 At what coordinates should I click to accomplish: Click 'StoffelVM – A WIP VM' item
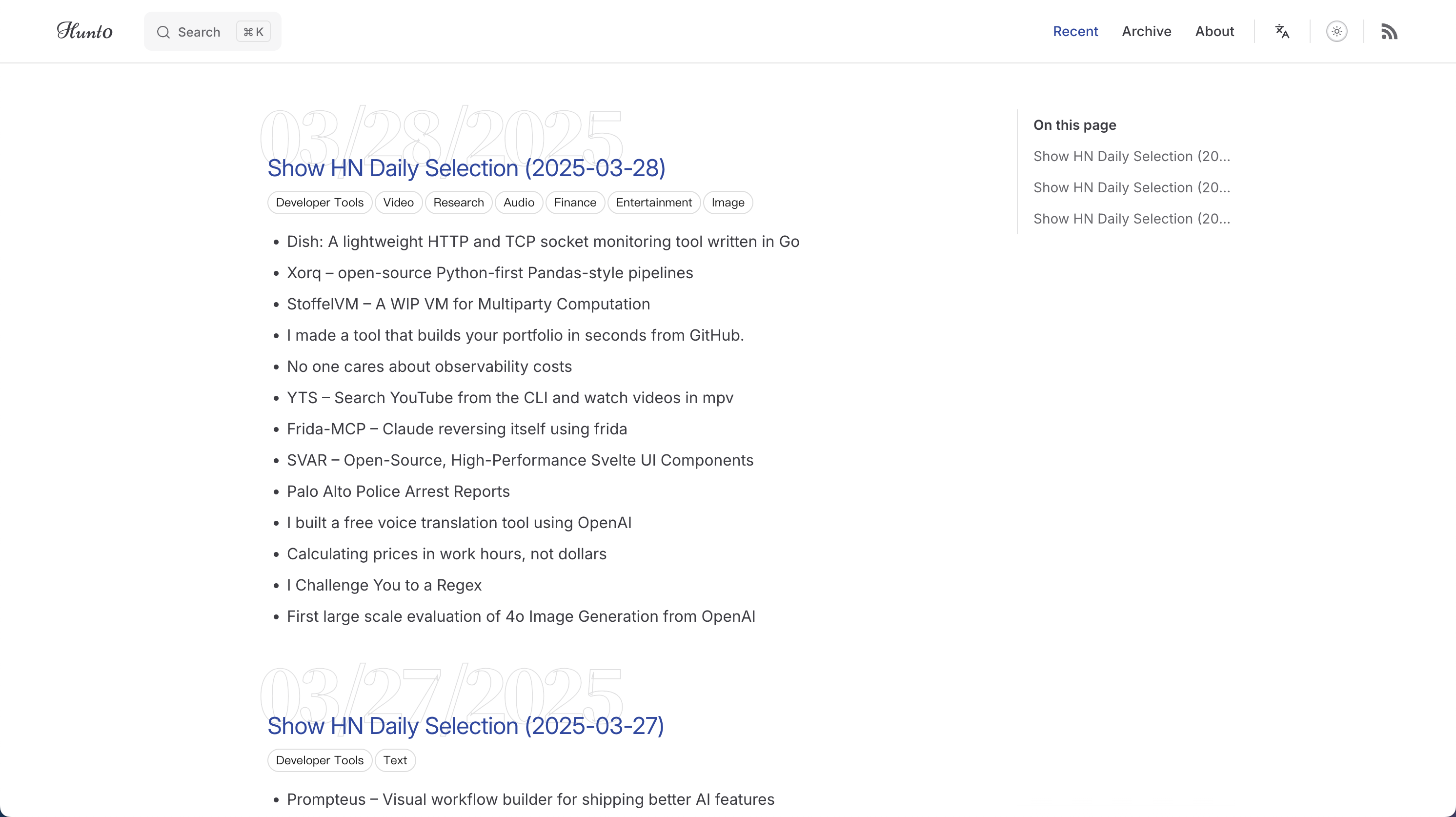click(x=468, y=304)
